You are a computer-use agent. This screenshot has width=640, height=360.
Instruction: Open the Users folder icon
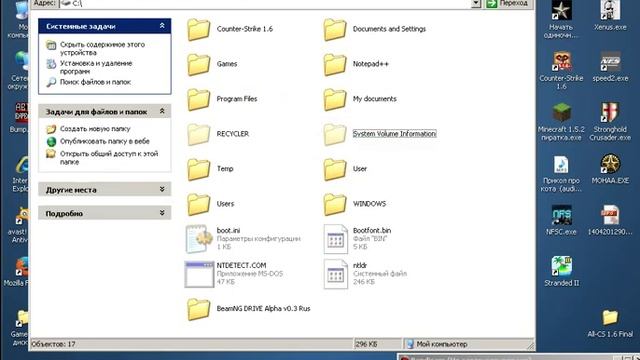[199, 204]
